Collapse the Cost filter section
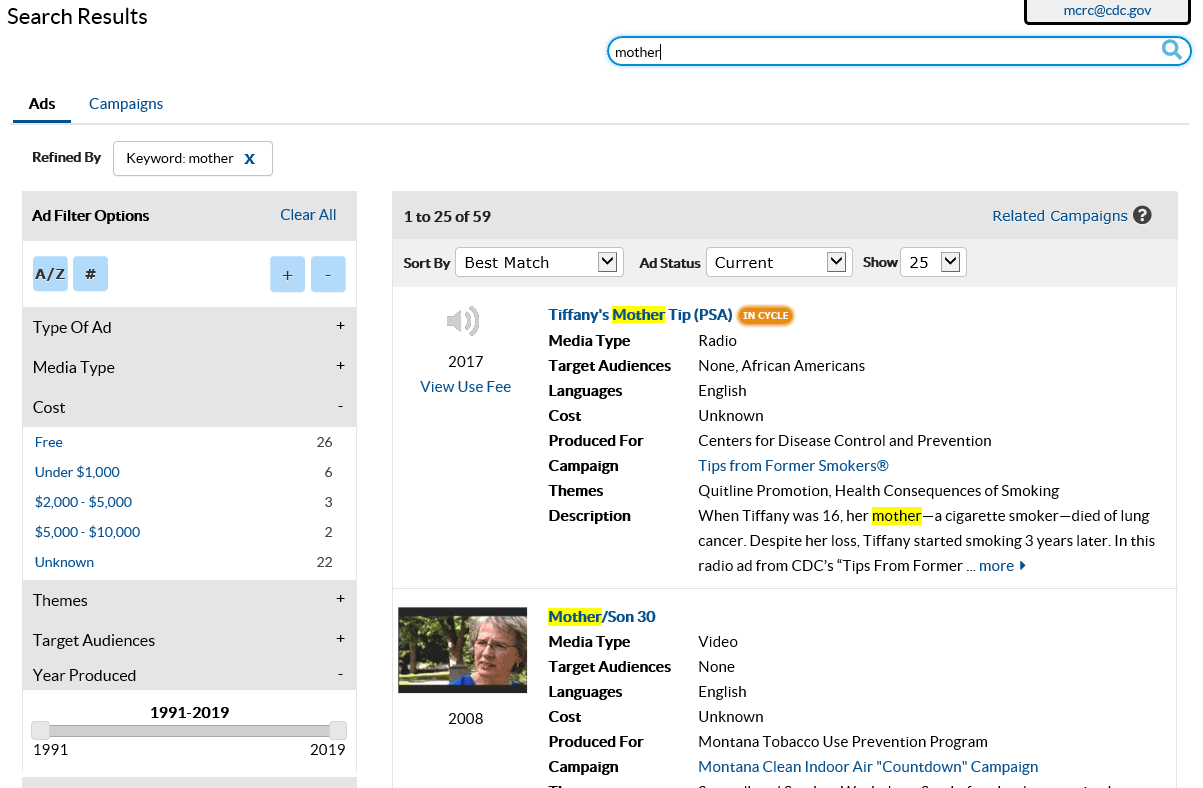The image size is (1203, 788). coord(340,406)
